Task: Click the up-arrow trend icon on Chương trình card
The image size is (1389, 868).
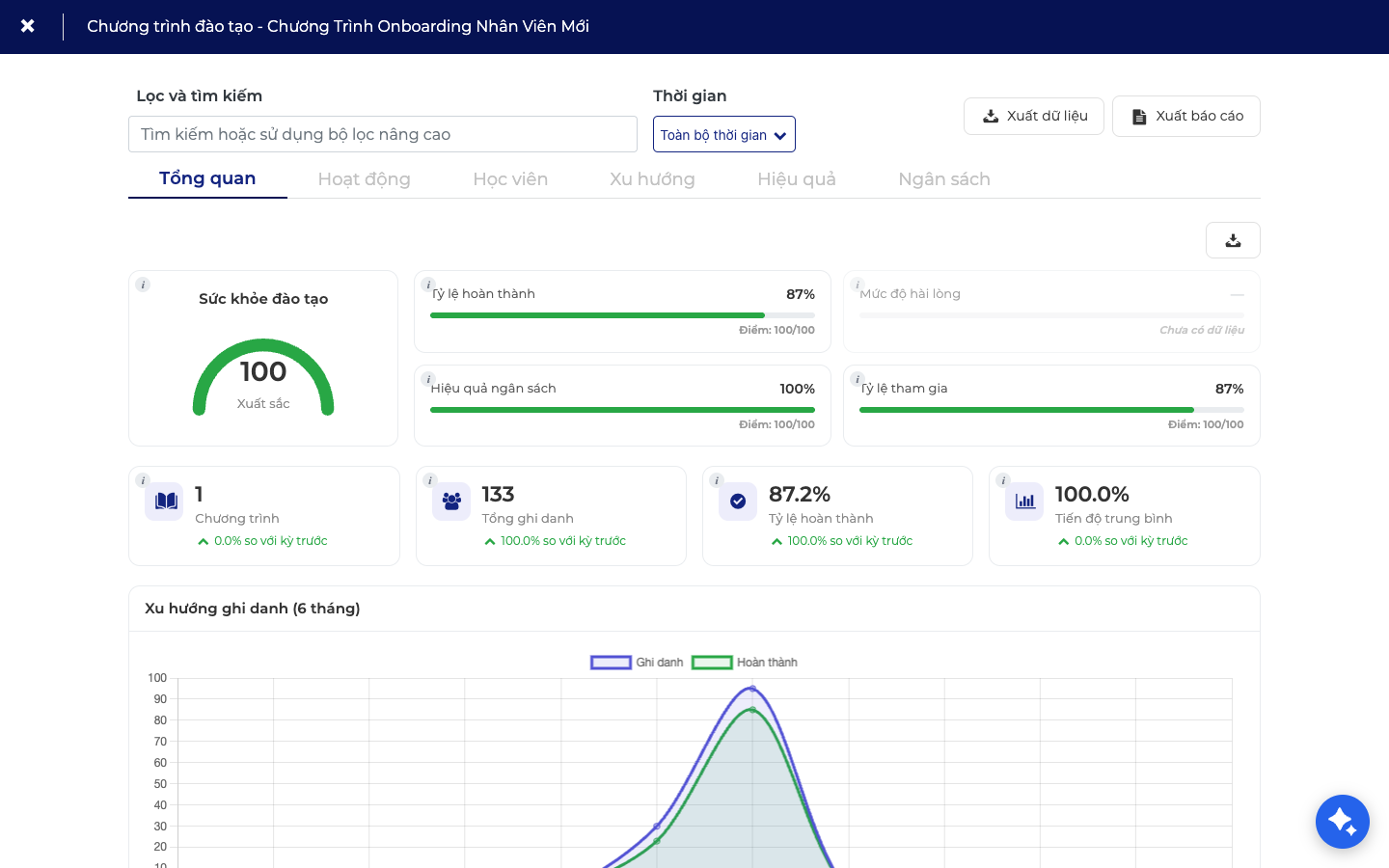Action: coord(203,542)
